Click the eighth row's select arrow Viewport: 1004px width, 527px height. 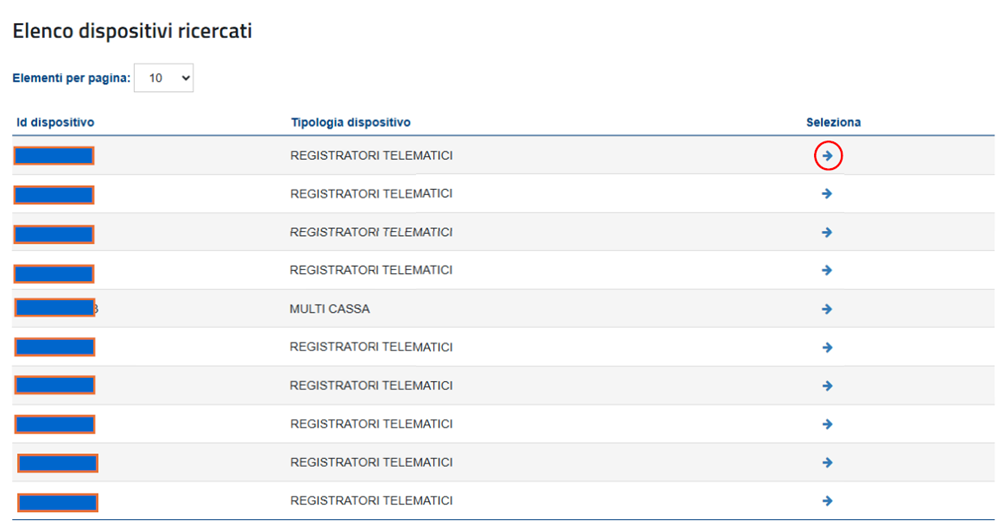coord(827,424)
